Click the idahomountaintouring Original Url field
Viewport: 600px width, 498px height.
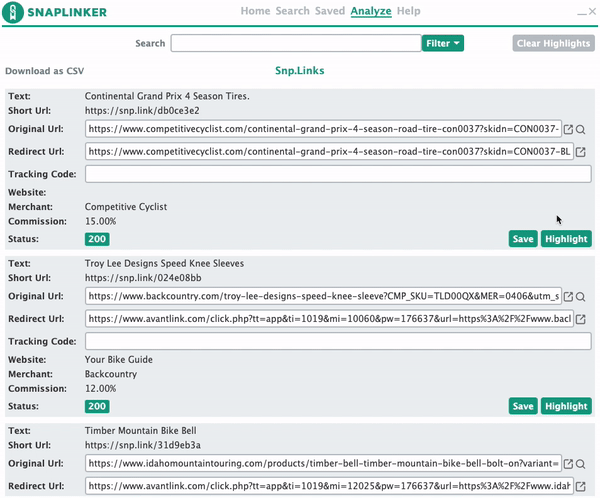[323, 464]
